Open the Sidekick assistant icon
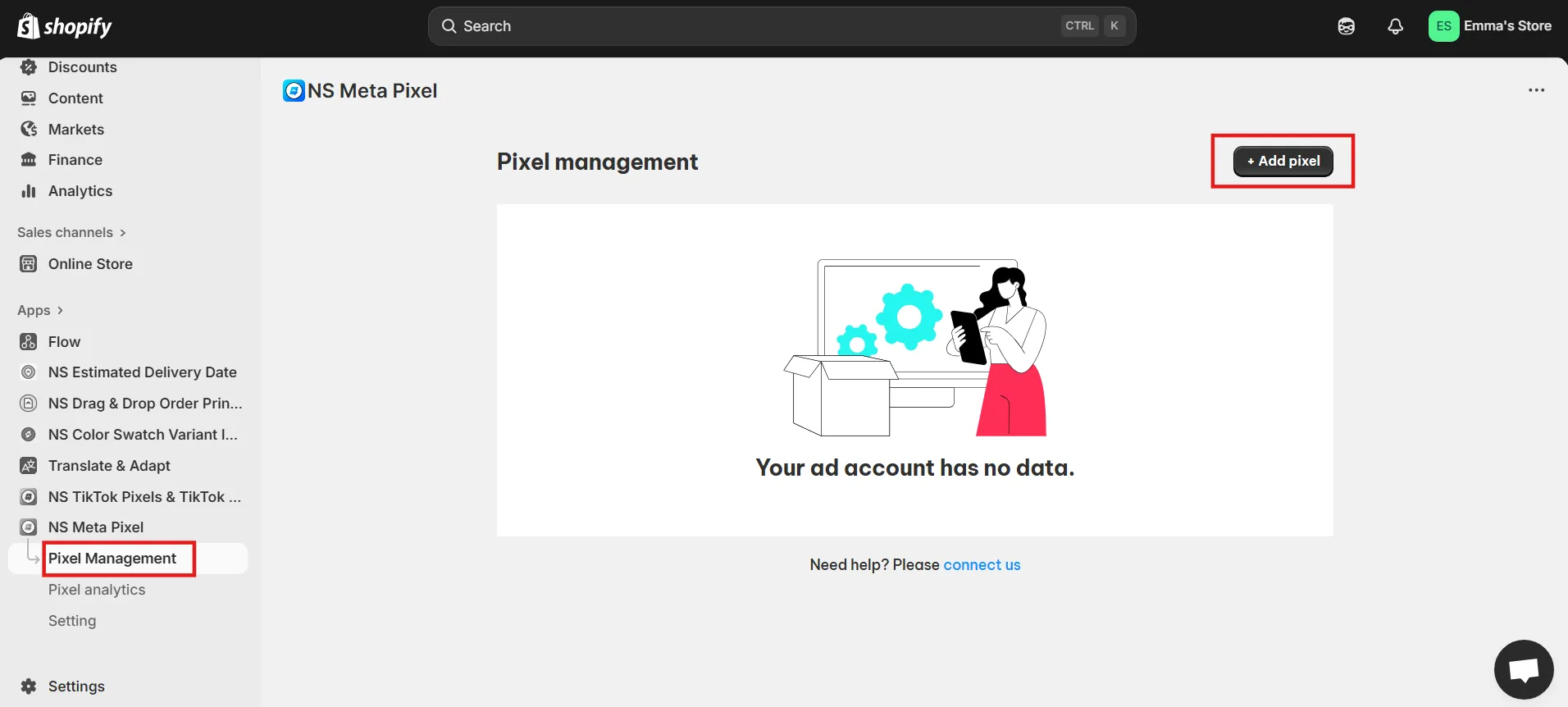Image resolution: width=1568 pixels, height=707 pixels. (x=1346, y=26)
